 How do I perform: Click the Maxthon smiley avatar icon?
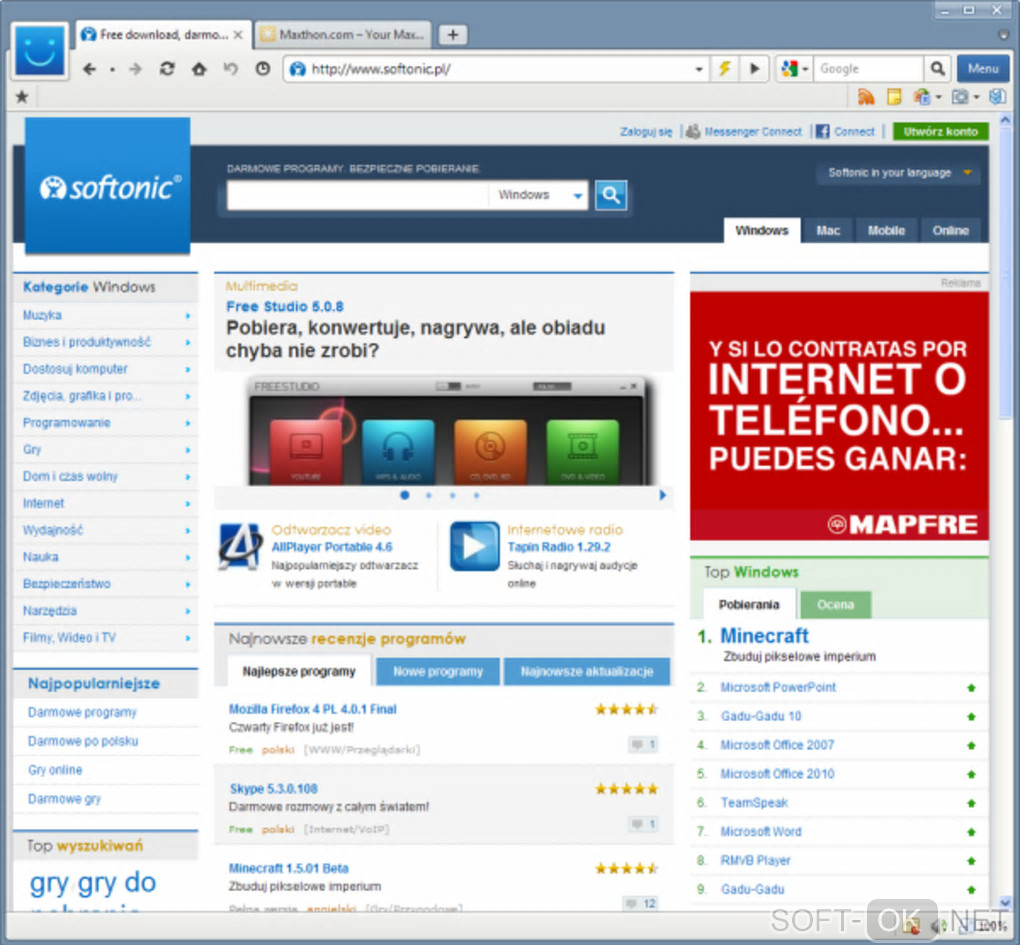(x=40, y=51)
